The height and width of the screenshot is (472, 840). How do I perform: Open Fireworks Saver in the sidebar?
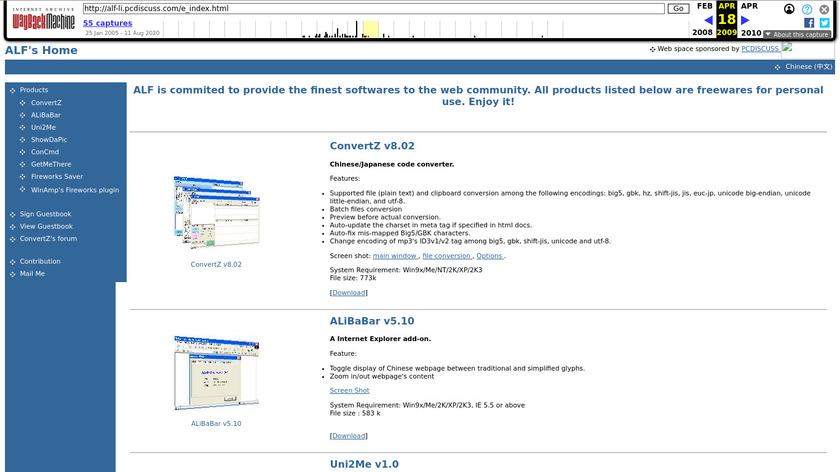[x=57, y=177]
